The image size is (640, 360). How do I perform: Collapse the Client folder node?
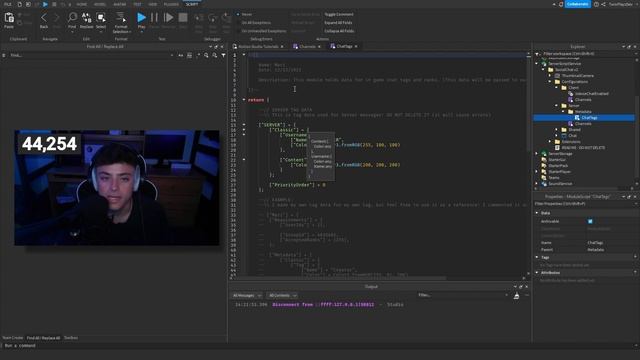pyautogui.click(x=556, y=88)
